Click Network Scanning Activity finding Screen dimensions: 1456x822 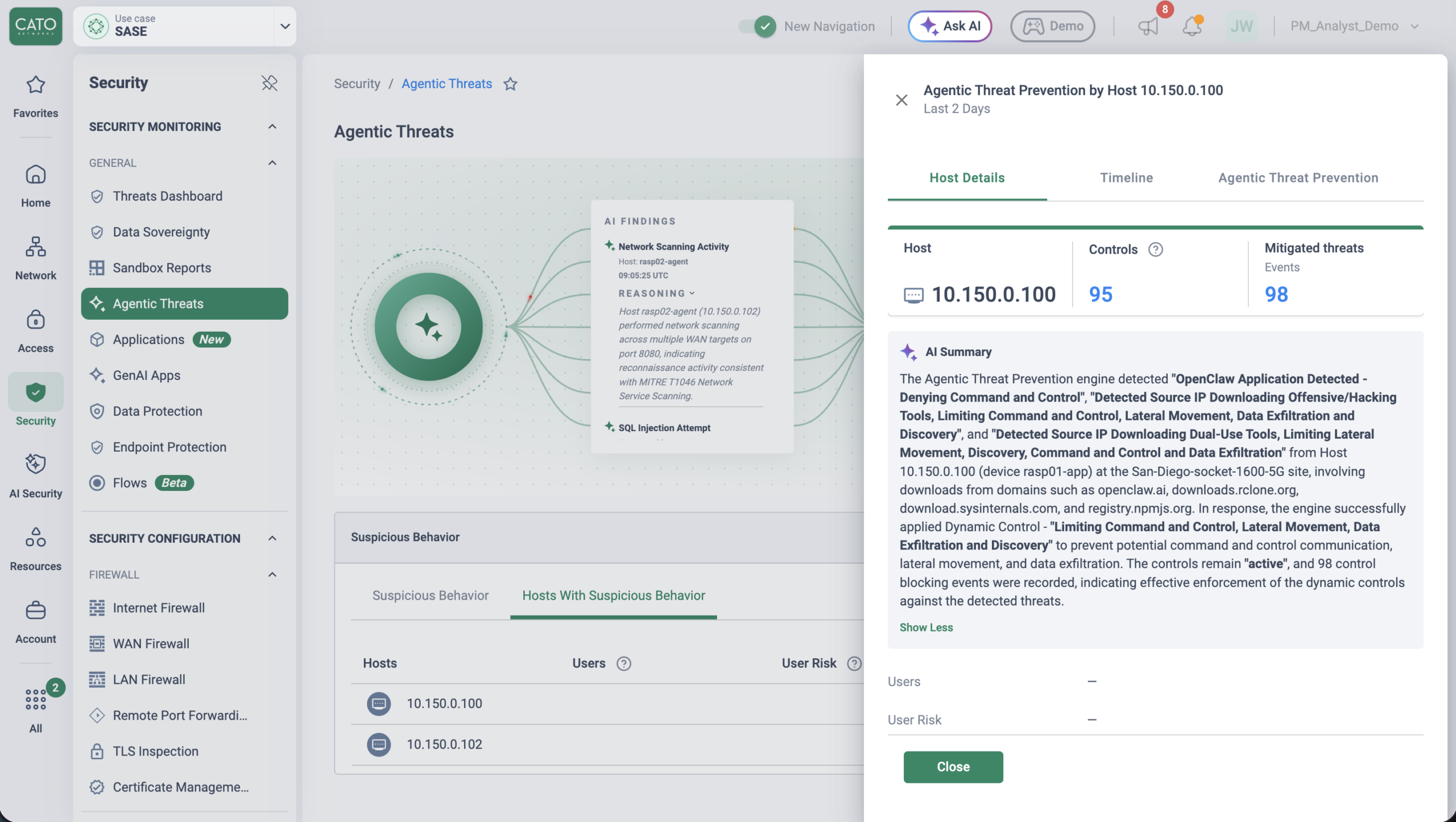673,247
